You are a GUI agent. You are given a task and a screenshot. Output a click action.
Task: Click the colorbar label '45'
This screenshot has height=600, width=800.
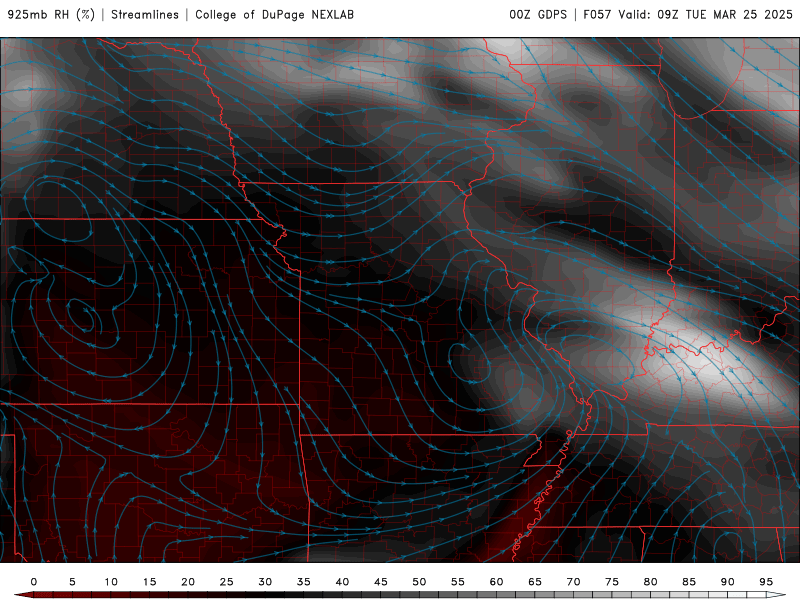381,582
